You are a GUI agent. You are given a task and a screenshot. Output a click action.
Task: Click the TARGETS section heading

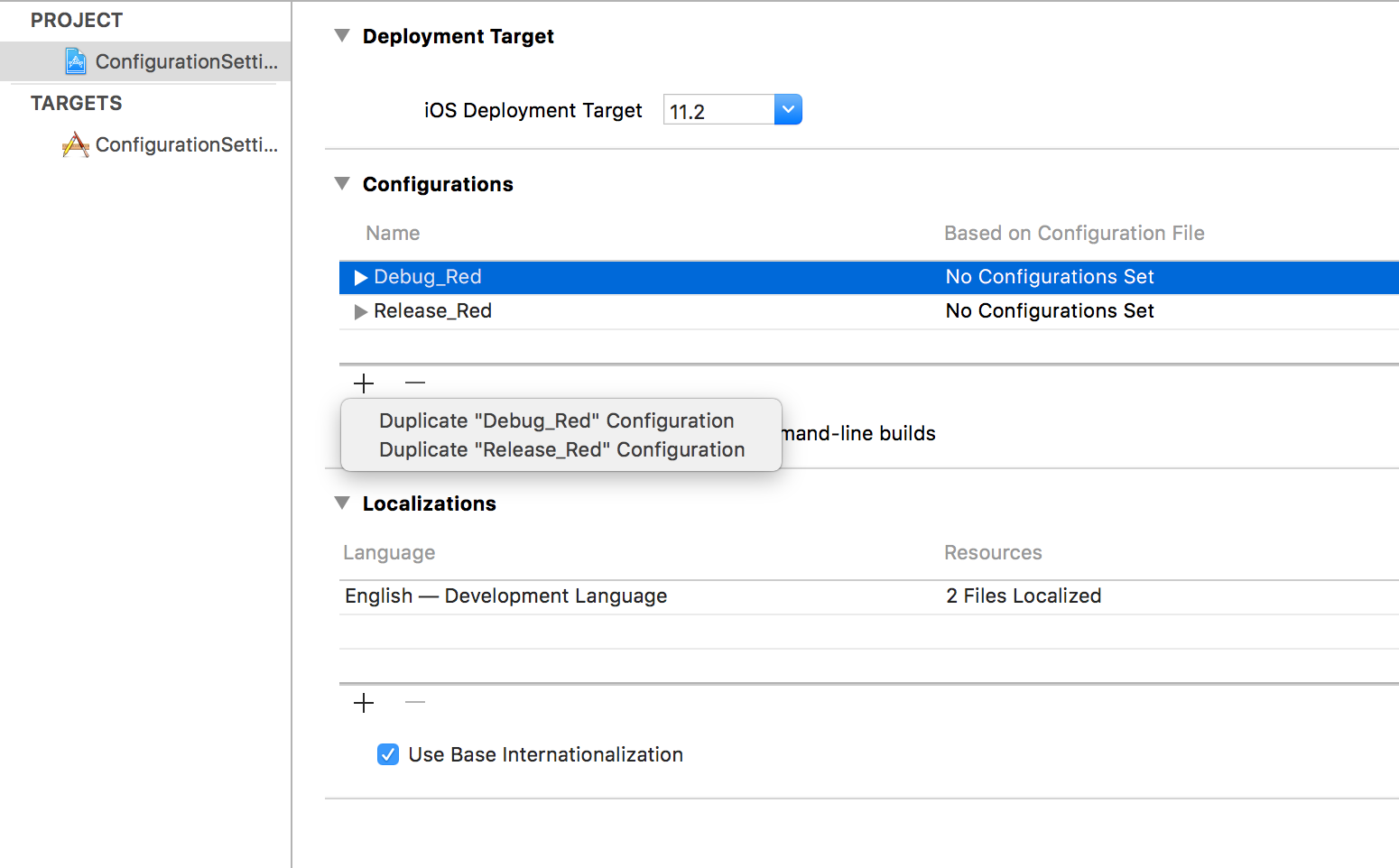tap(77, 103)
